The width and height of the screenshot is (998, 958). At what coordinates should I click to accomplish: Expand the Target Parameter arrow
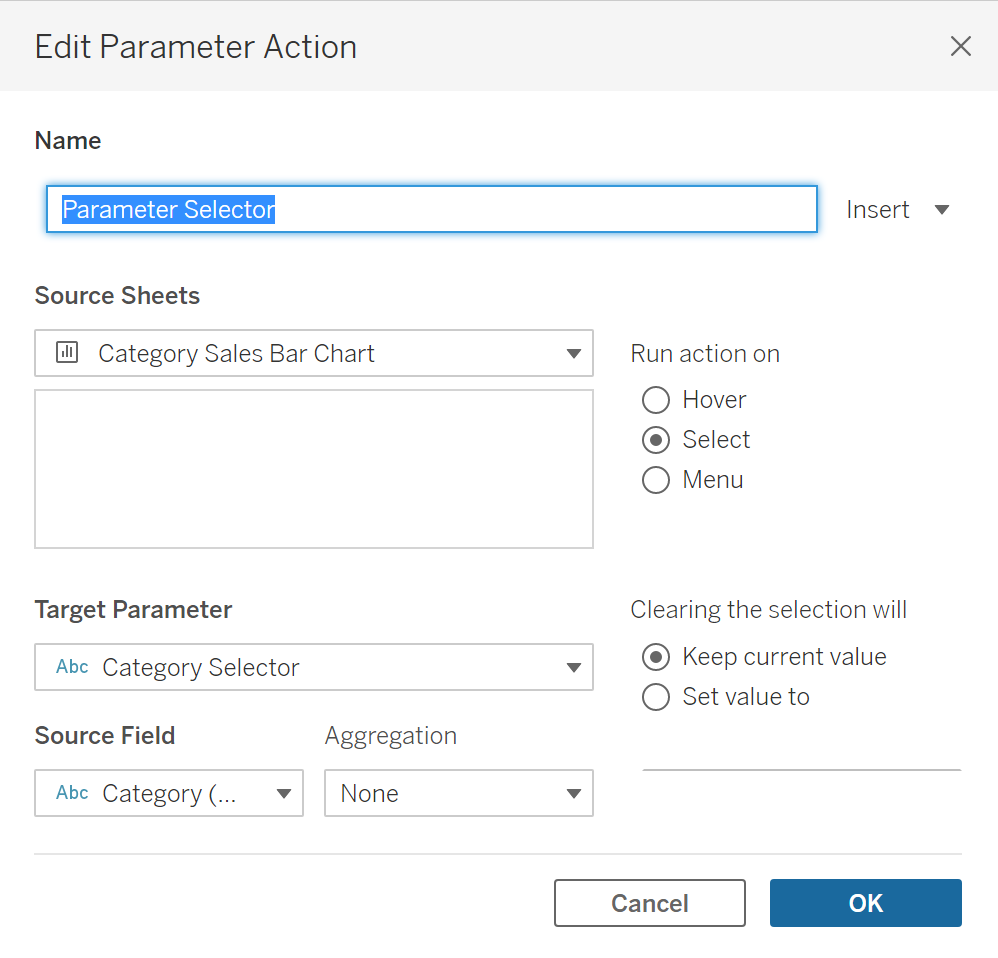[x=573, y=668]
